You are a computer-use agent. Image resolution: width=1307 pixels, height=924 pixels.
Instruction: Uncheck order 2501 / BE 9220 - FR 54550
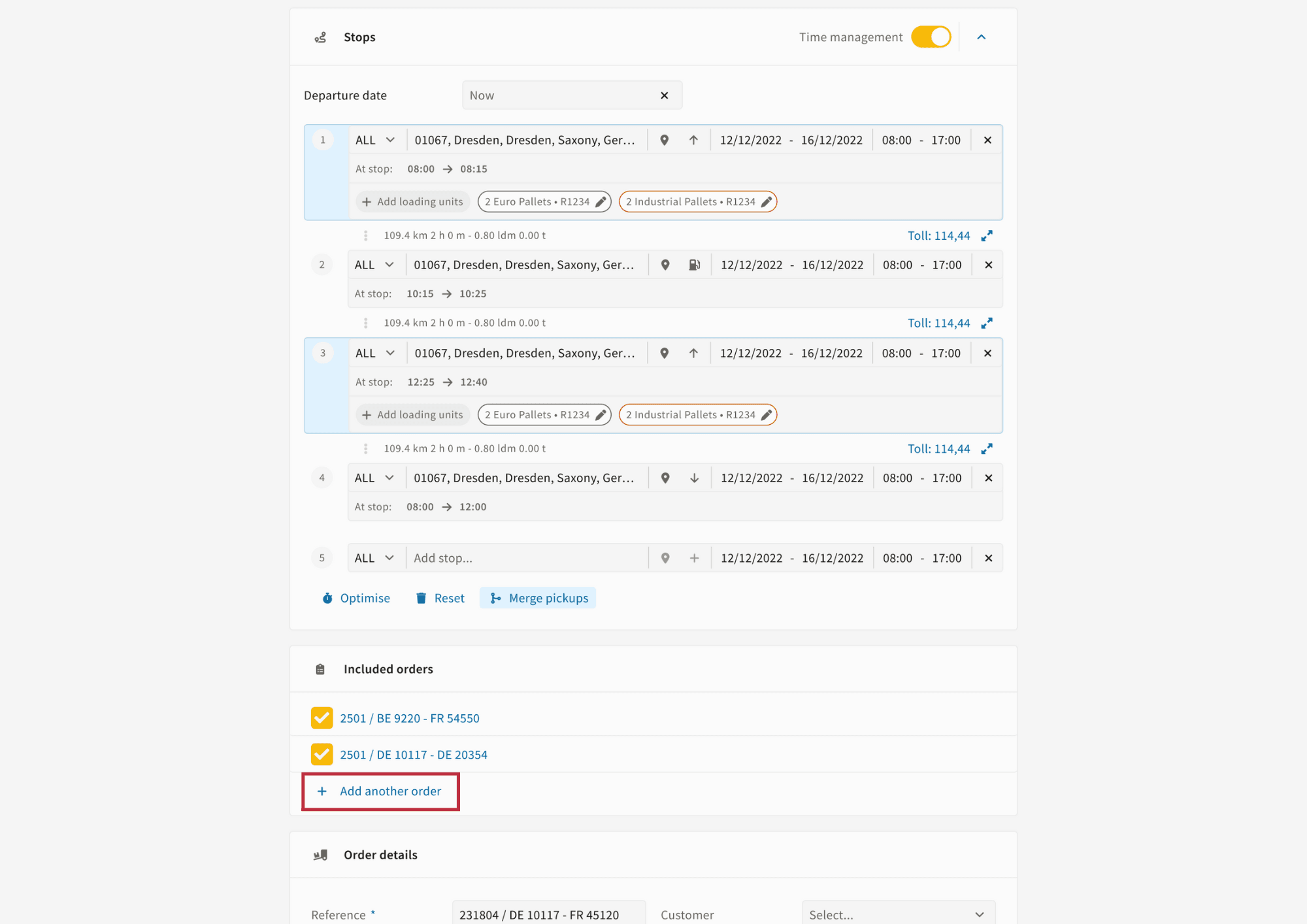click(x=322, y=718)
